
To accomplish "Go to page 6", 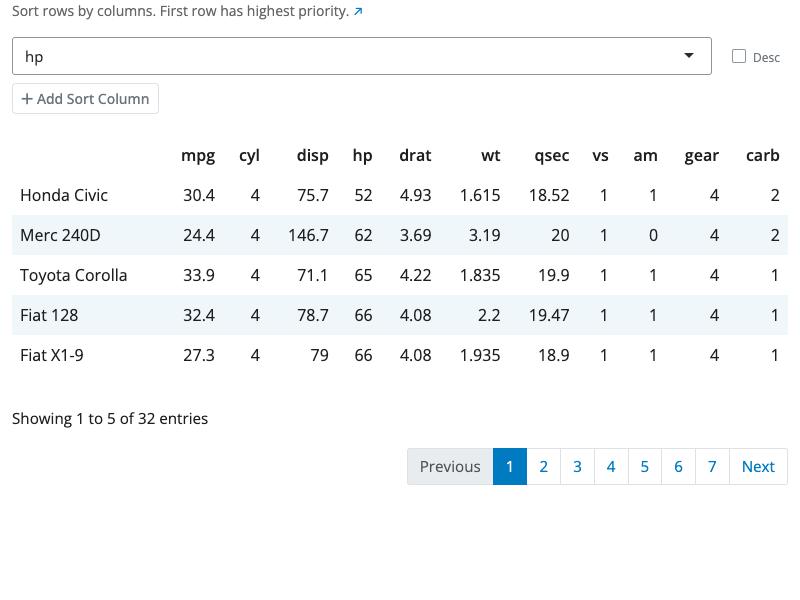I will point(678,467).
